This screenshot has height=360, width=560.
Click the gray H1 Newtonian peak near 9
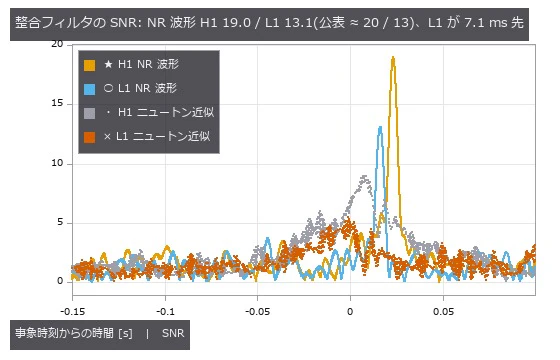pyautogui.click(x=364, y=177)
